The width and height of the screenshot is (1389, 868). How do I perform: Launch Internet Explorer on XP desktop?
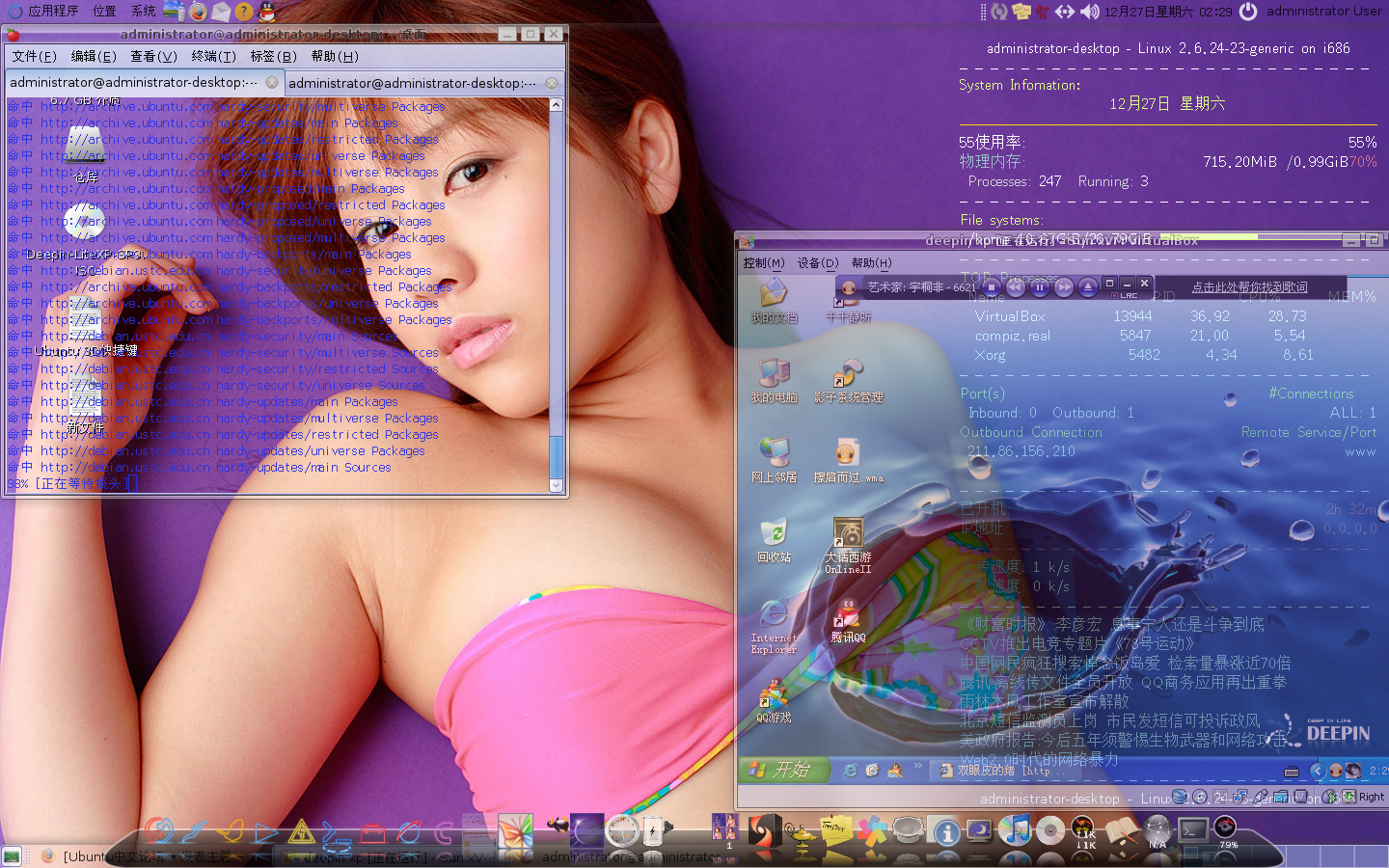click(x=774, y=626)
